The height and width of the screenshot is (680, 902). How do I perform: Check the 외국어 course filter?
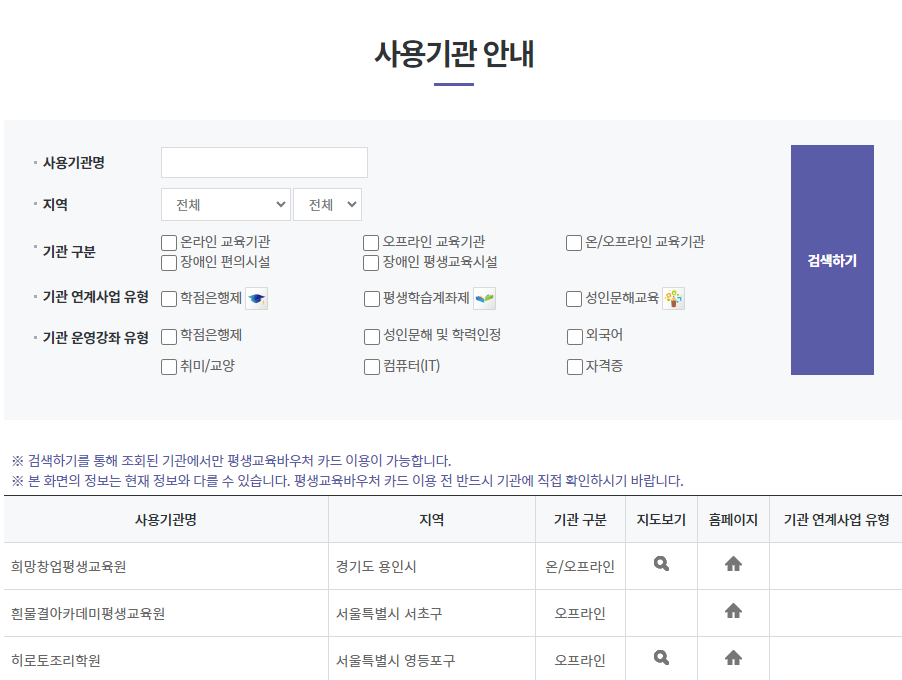pyautogui.click(x=573, y=337)
